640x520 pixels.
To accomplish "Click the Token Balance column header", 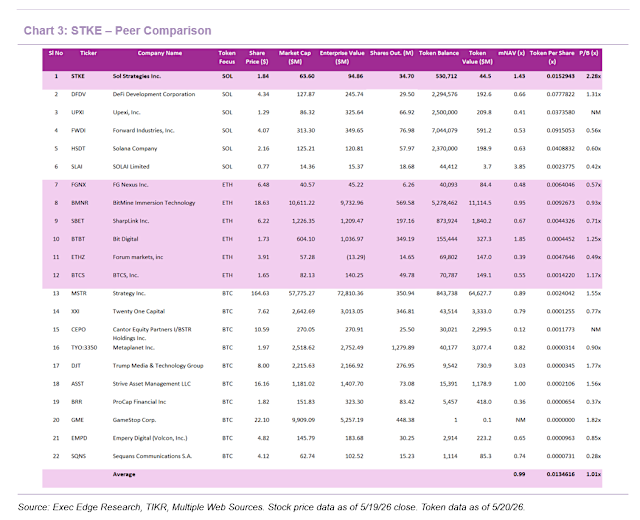I will (439, 53).
